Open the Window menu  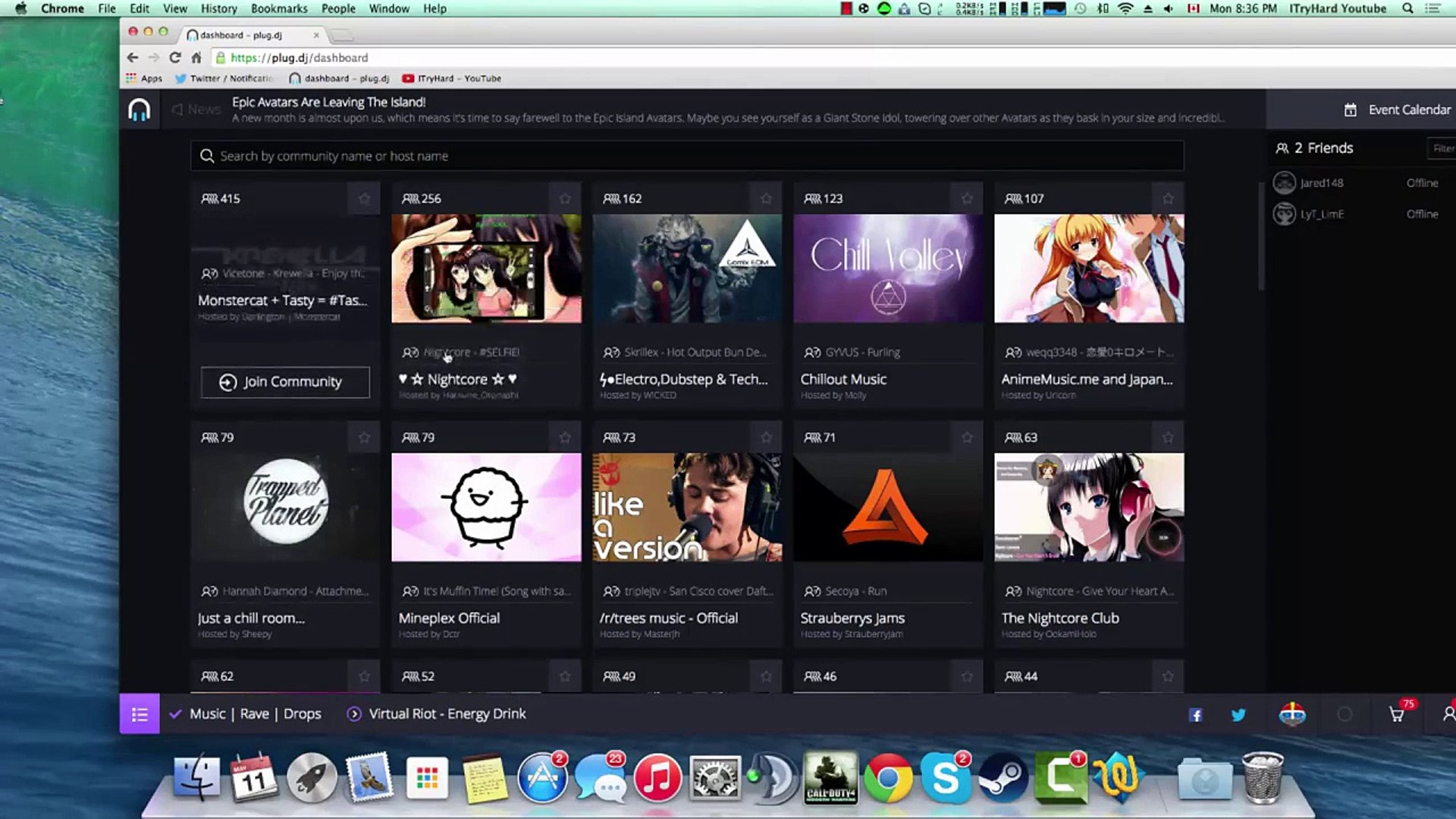point(389,8)
